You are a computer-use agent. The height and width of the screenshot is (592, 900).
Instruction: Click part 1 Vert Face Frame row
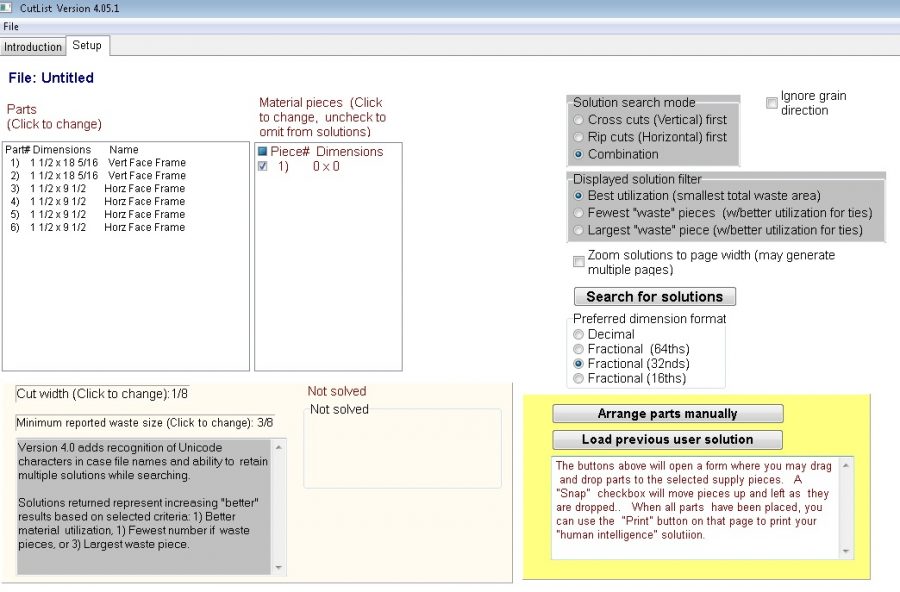coord(98,162)
